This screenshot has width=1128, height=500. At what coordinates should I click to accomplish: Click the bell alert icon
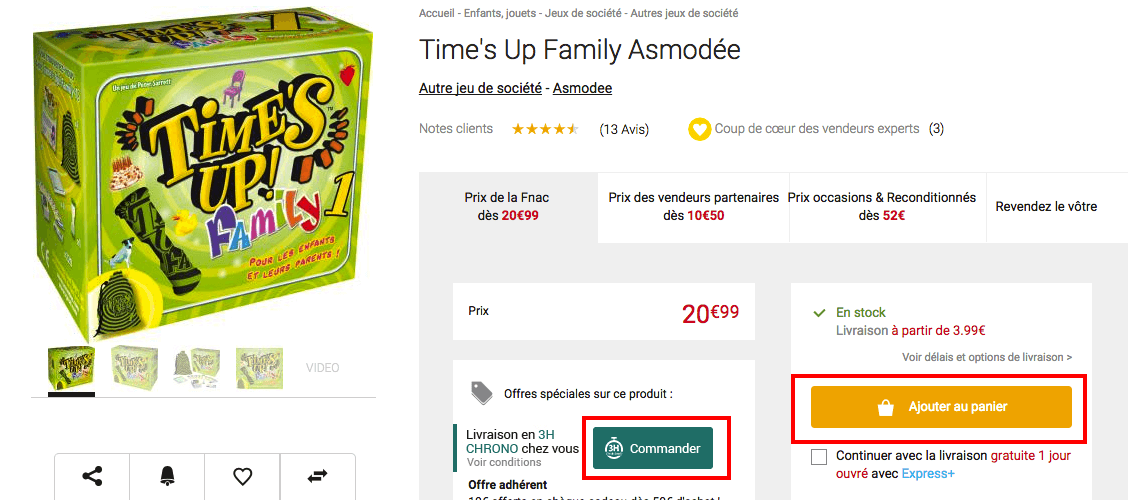pyautogui.click(x=167, y=476)
